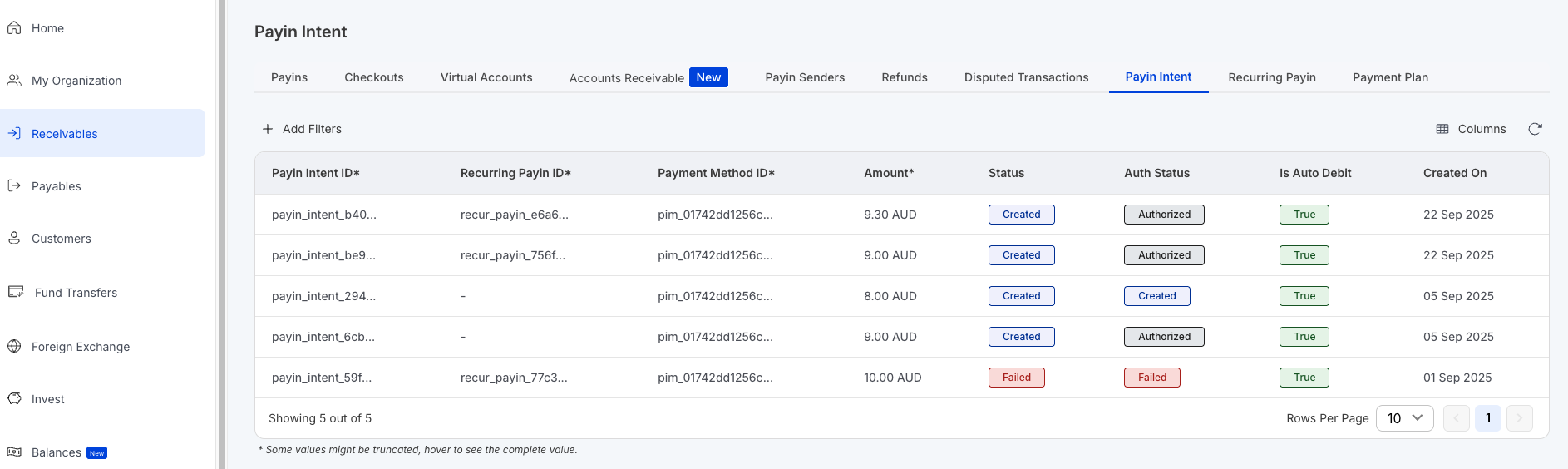Screen dimensions: 1568x469
Task: Click the next page arrow
Action: (1520, 418)
